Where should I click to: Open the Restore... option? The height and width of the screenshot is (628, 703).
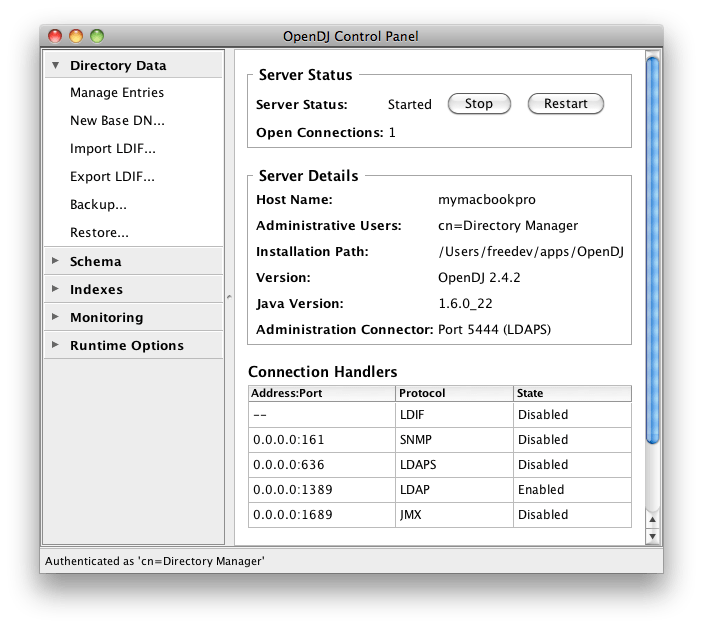(x=99, y=233)
